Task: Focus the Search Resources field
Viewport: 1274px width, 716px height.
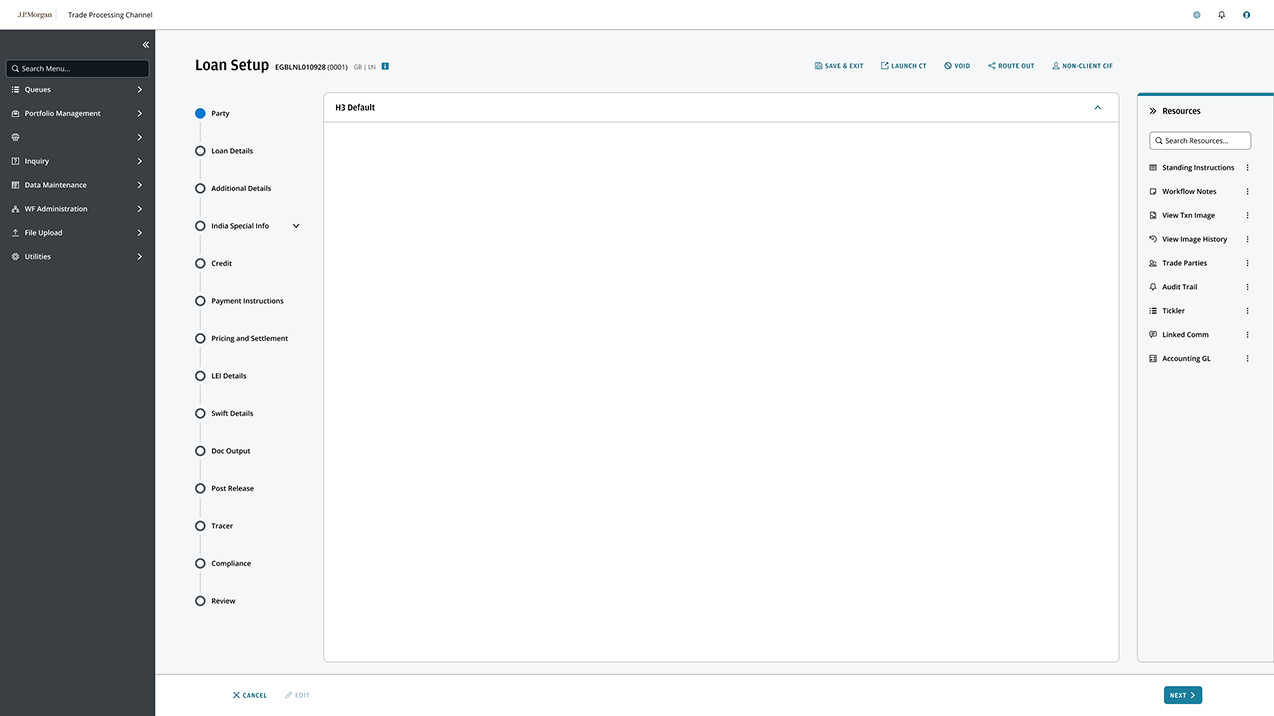Action: pyautogui.click(x=1200, y=141)
